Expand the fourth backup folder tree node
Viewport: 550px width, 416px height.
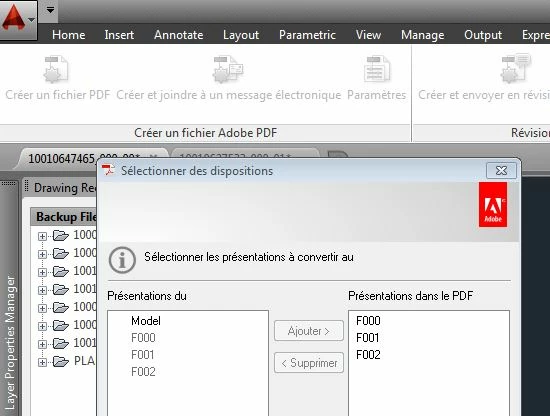click(42, 290)
